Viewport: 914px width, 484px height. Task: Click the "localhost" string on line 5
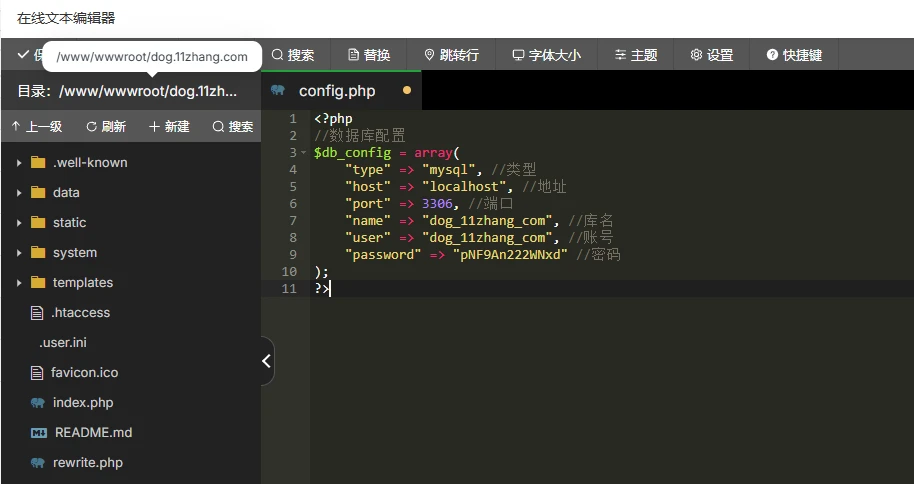pos(464,187)
